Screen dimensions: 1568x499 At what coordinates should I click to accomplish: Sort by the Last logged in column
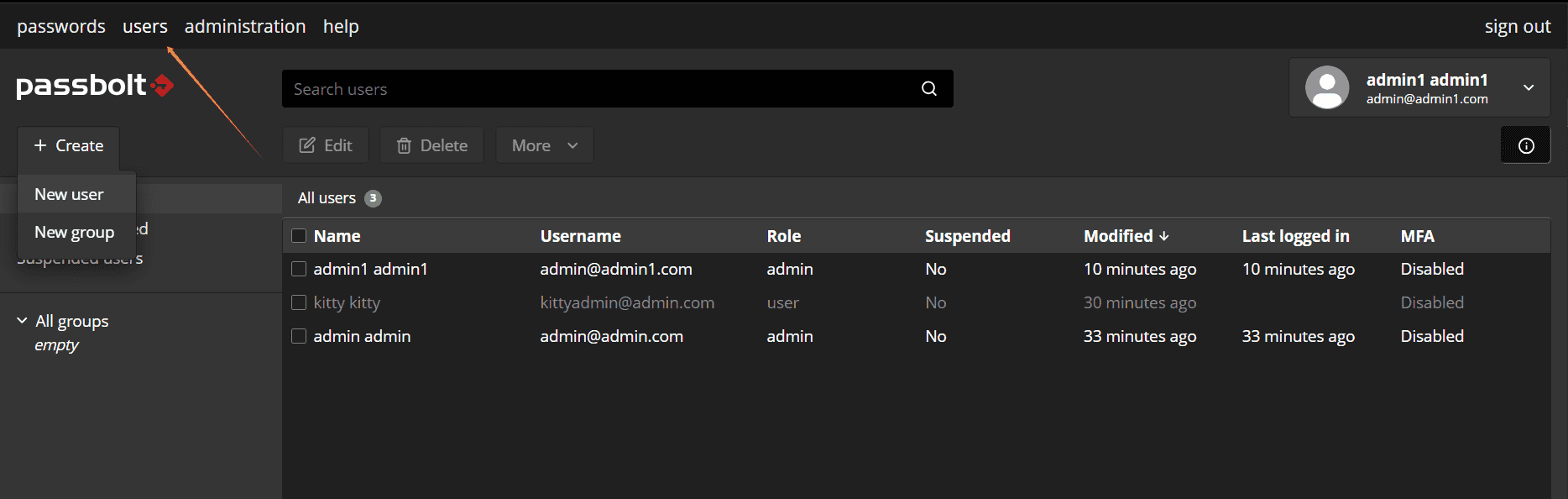coord(1296,236)
